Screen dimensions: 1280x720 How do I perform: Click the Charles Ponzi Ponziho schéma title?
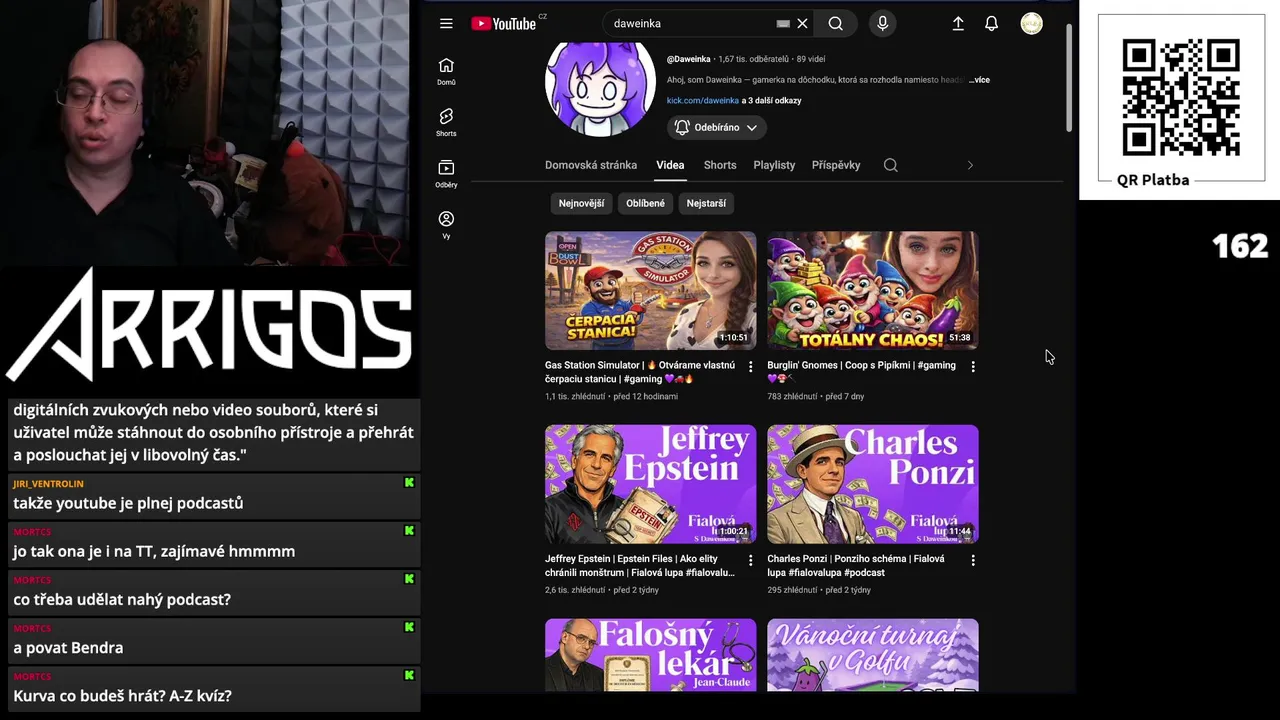point(856,566)
